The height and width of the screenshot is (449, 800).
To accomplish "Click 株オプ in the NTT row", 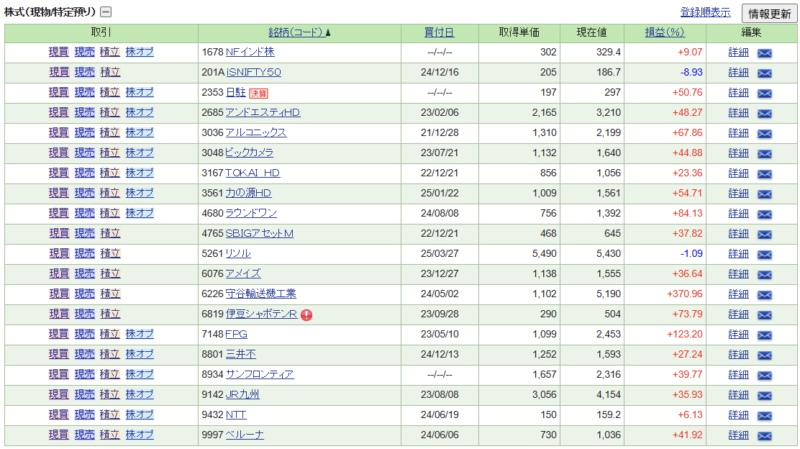I will click(139, 415).
